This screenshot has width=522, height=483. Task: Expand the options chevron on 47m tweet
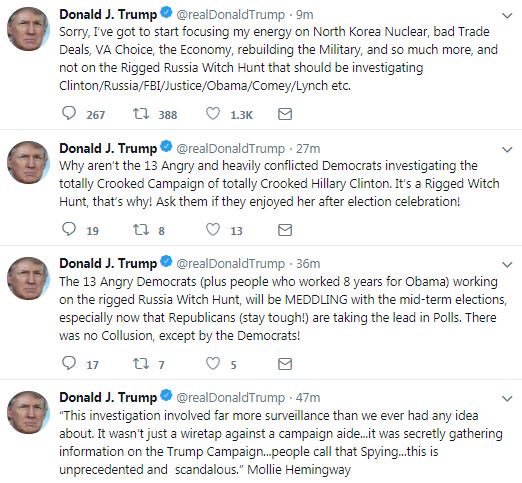(507, 398)
